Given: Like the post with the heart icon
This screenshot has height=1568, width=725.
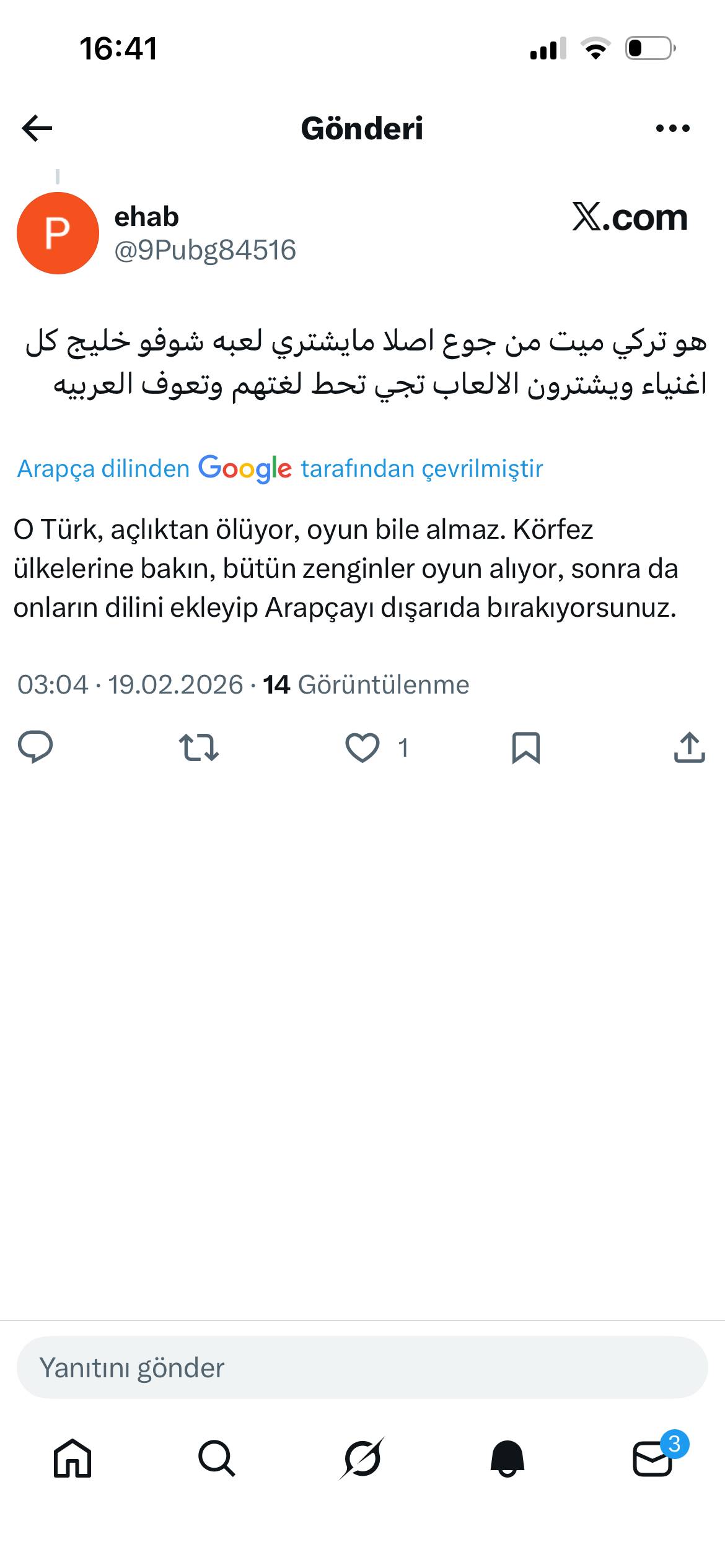Looking at the screenshot, I should click(362, 747).
